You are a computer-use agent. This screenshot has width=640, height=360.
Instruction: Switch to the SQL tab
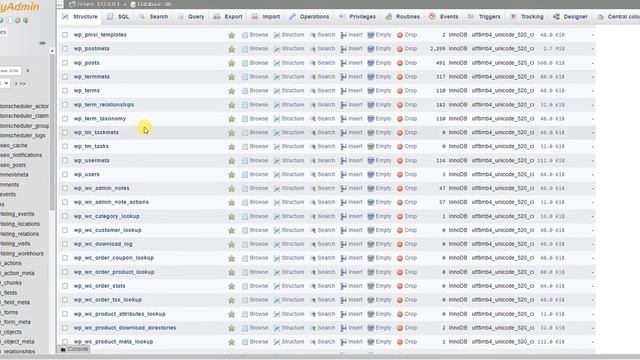[x=119, y=17]
